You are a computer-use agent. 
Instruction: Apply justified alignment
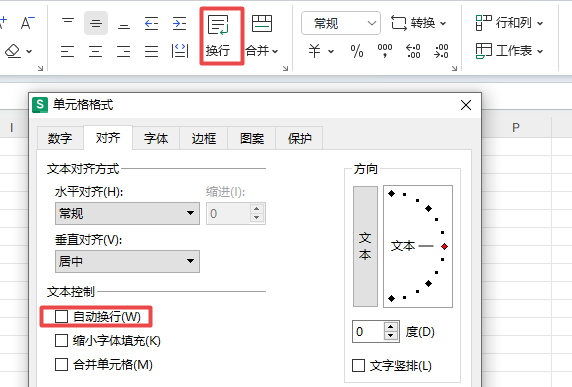coord(151,51)
